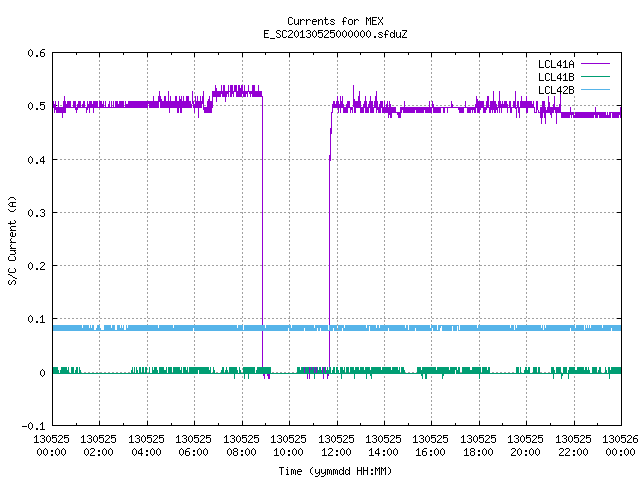Viewport: 640px width, 480px height.
Task: Click the x-axis tick 130526 00:00
Action: (620, 446)
